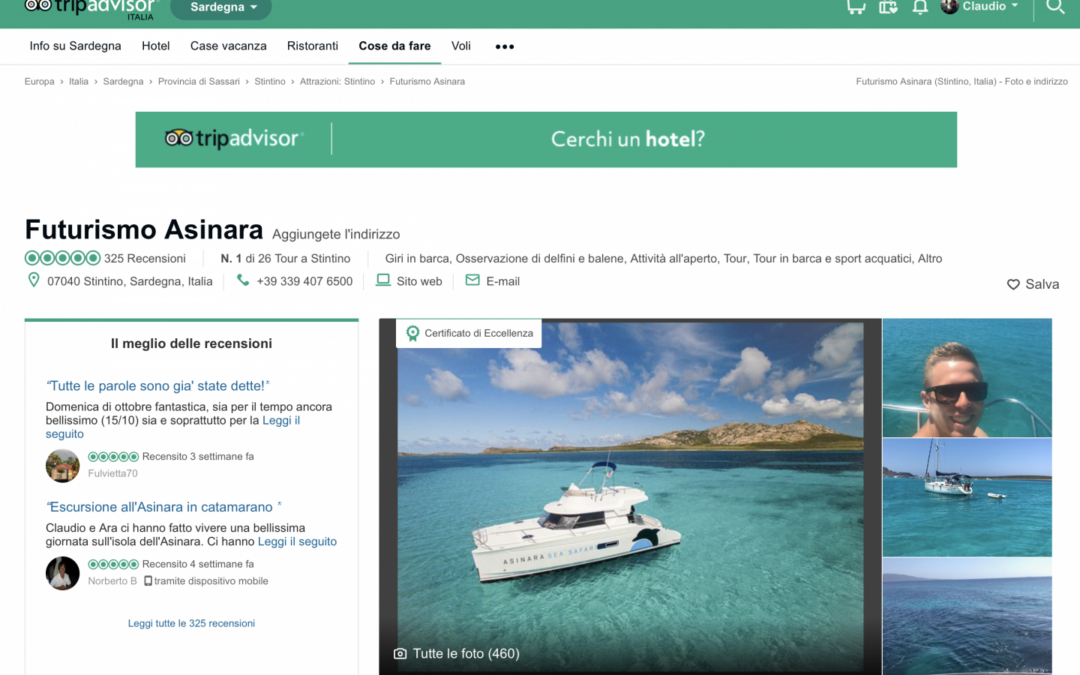Open review 'Tutte le parole sono gia' state dette!'
1080x675 pixels.
coord(158,386)
